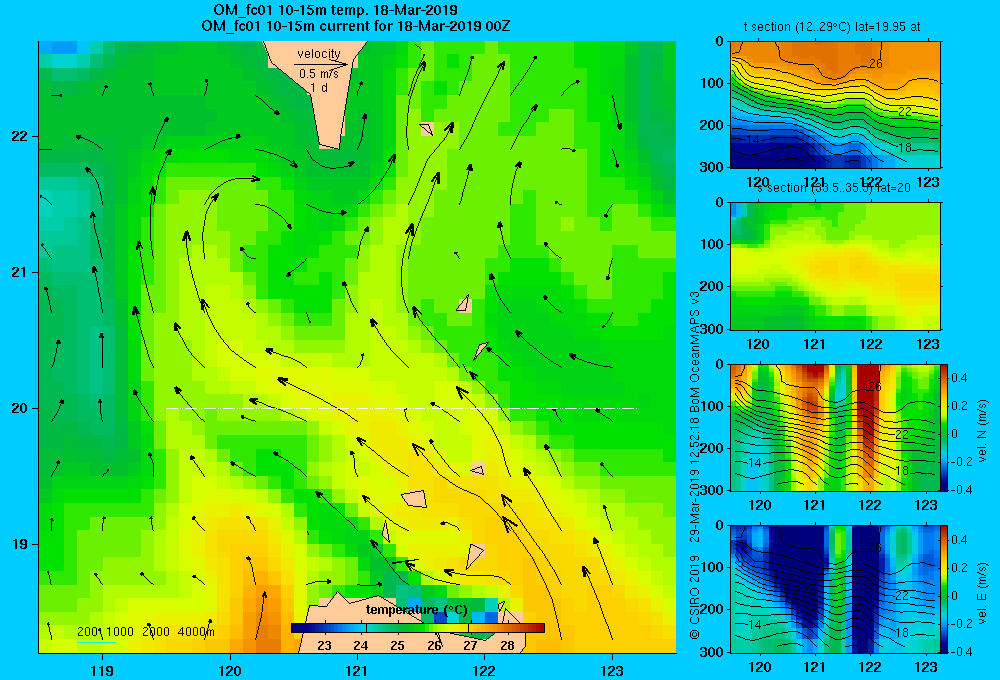Viewport: 1000px width, 680px height.
Task: Click the 'temperature (°C)' colorbar title
Action: 416,610
